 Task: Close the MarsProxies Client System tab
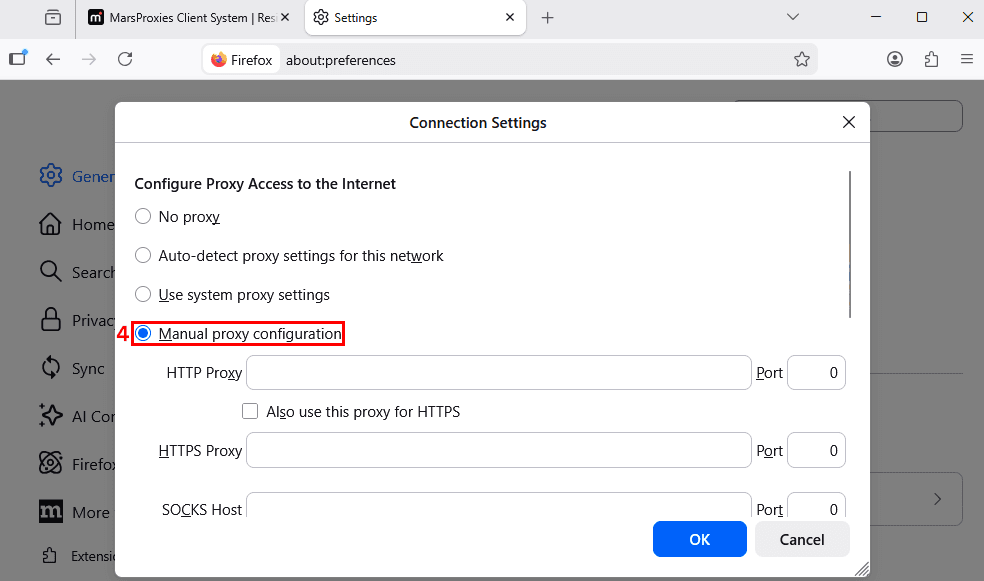pos(285,18)
